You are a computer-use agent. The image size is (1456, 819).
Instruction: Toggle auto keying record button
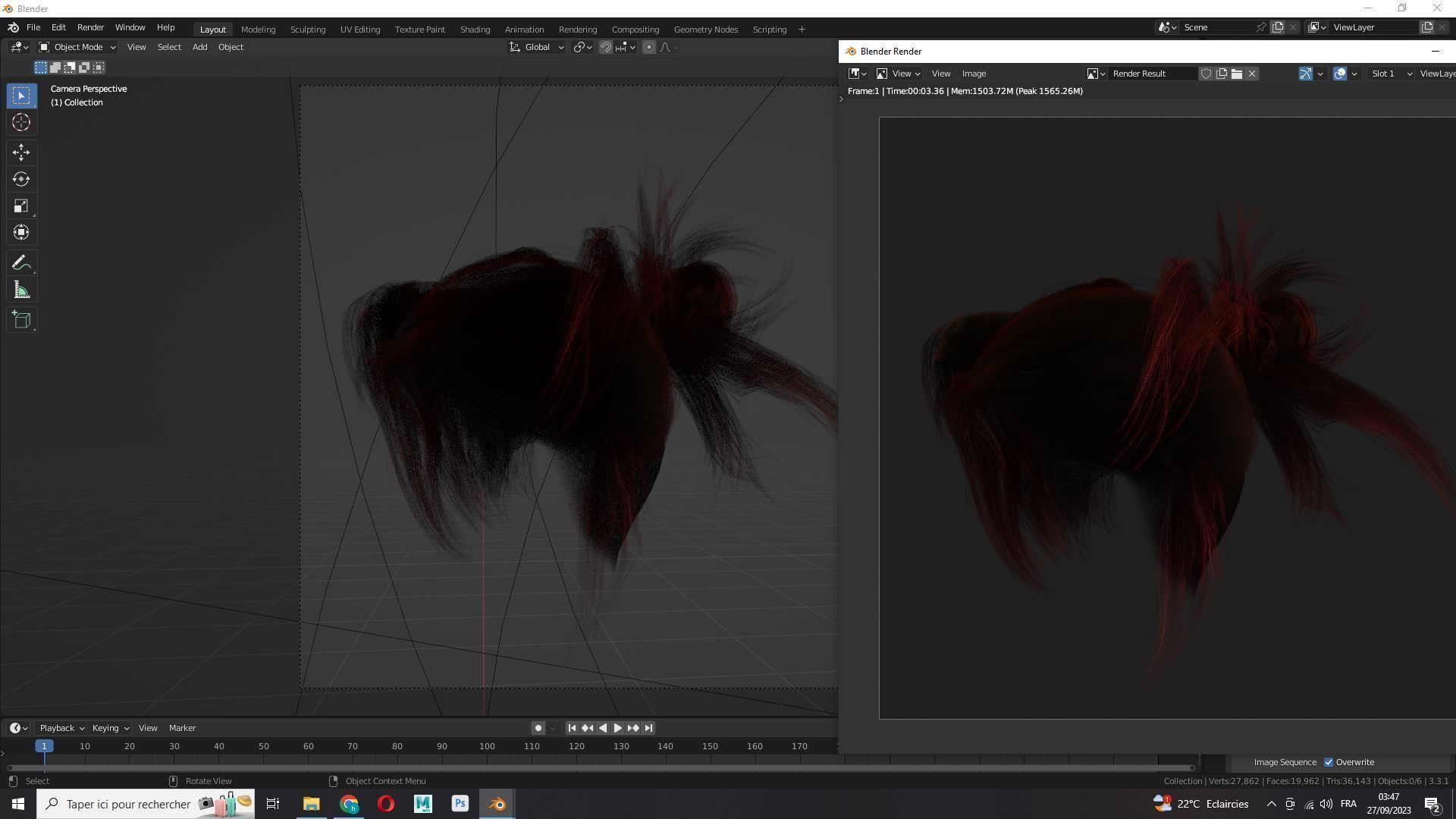538,728
